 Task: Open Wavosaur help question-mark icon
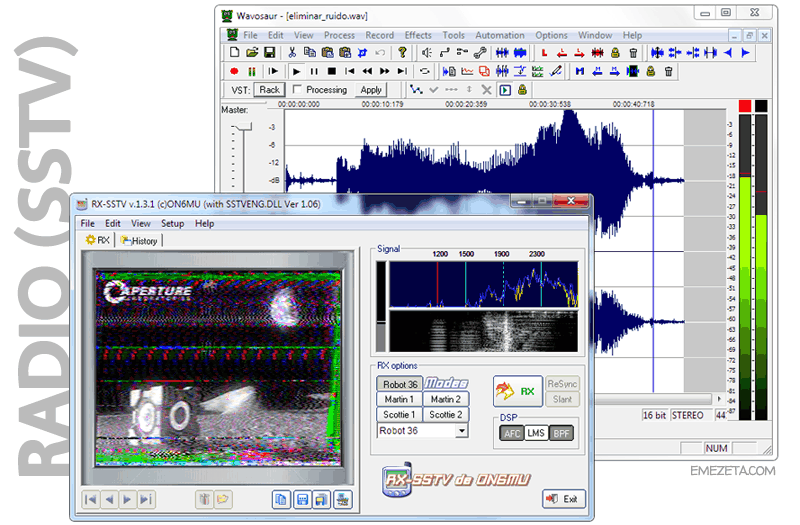click(402, 53)
